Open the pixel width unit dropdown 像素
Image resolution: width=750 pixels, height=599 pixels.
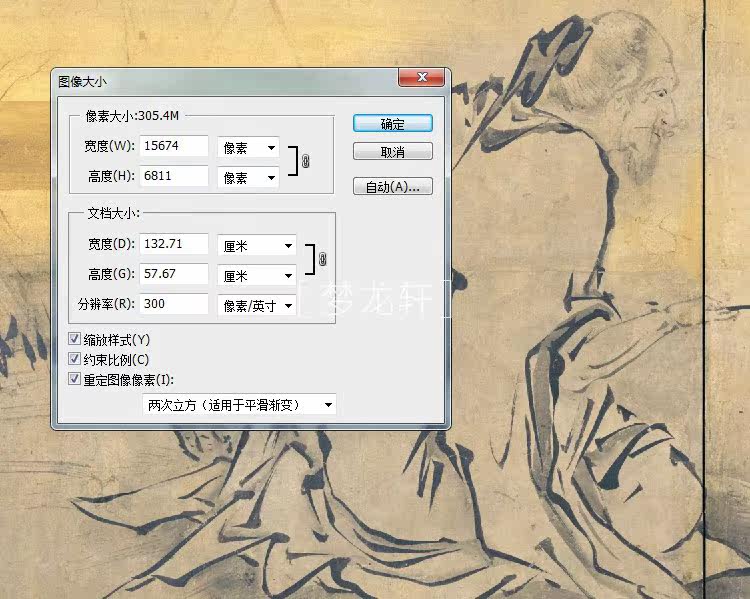coord(248,148)
